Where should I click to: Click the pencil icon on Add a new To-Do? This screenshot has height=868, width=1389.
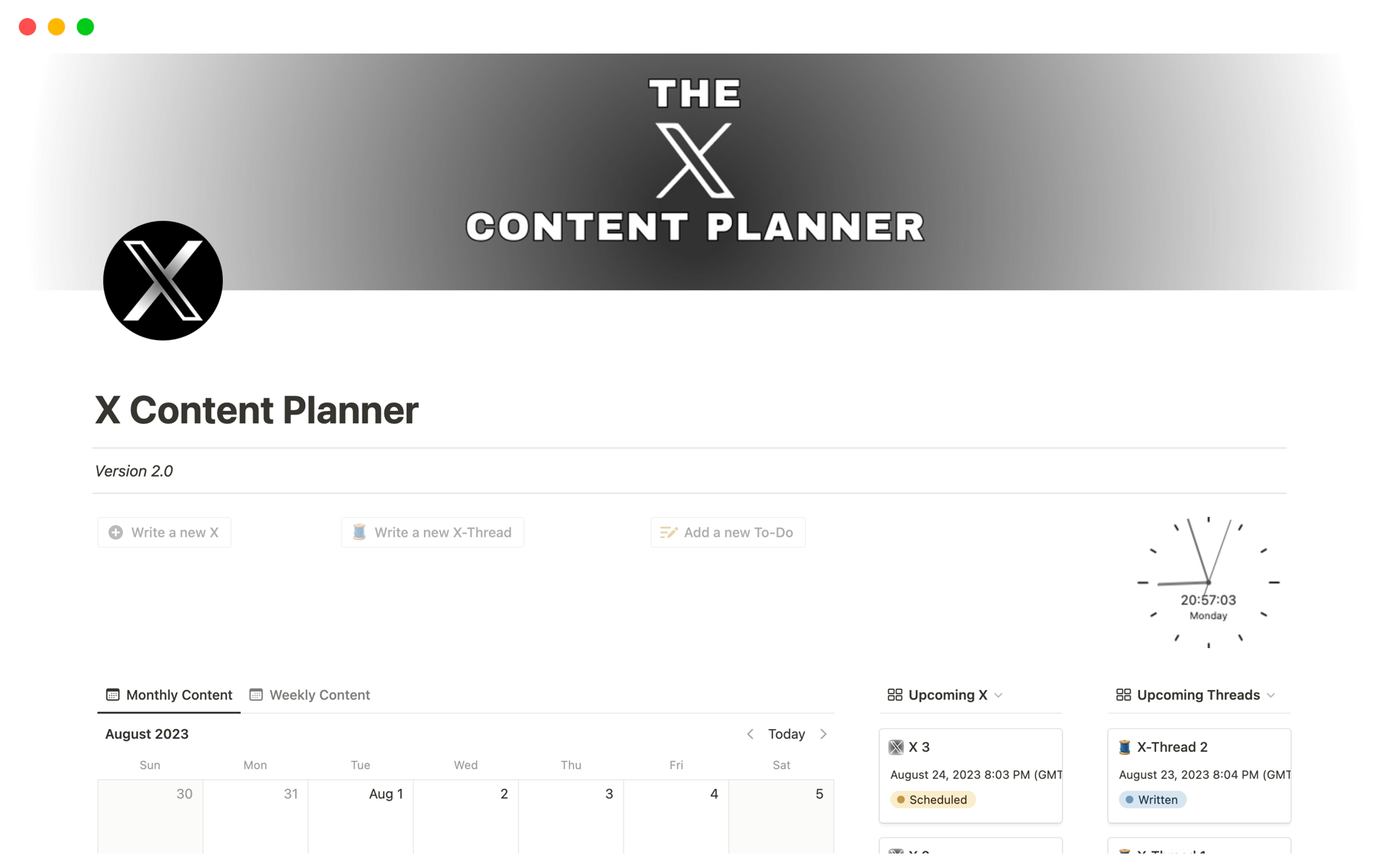pyautogui.click(x=668, y=532)
